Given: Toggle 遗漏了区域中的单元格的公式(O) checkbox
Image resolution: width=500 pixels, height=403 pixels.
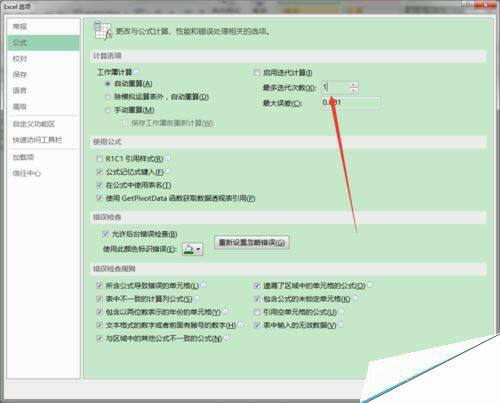Looking at the screenshot, I should coord(257,285).
